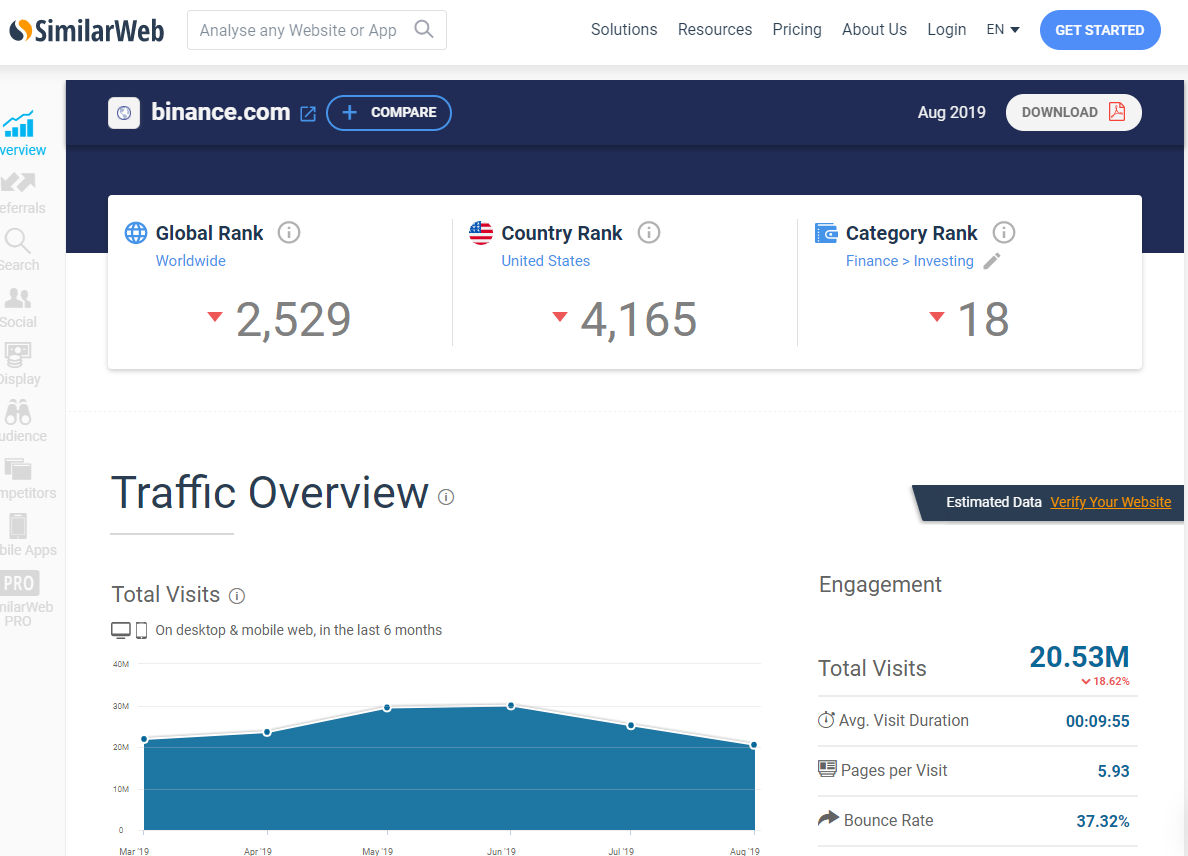This screenshot has width=1188, height=856.
Task: Click the May '19 data point on the chart
Action: point(387,708)
